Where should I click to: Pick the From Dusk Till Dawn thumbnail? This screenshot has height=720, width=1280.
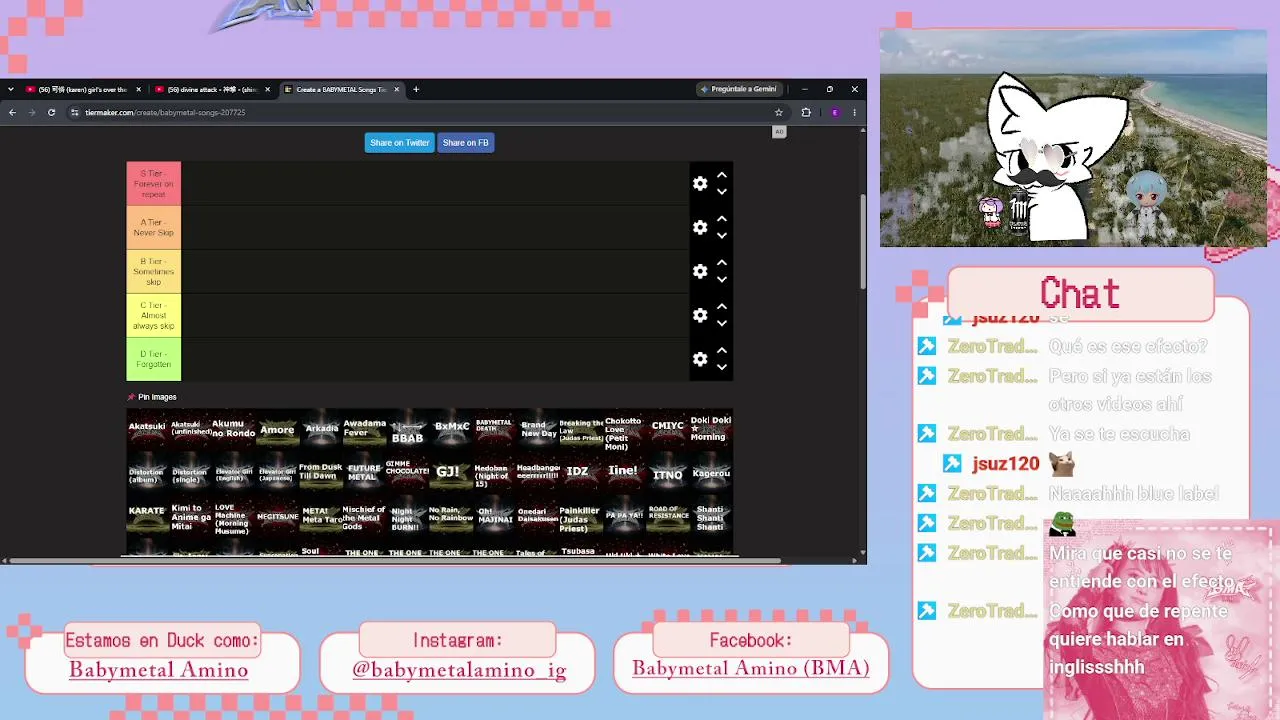(x=321, y=471)
